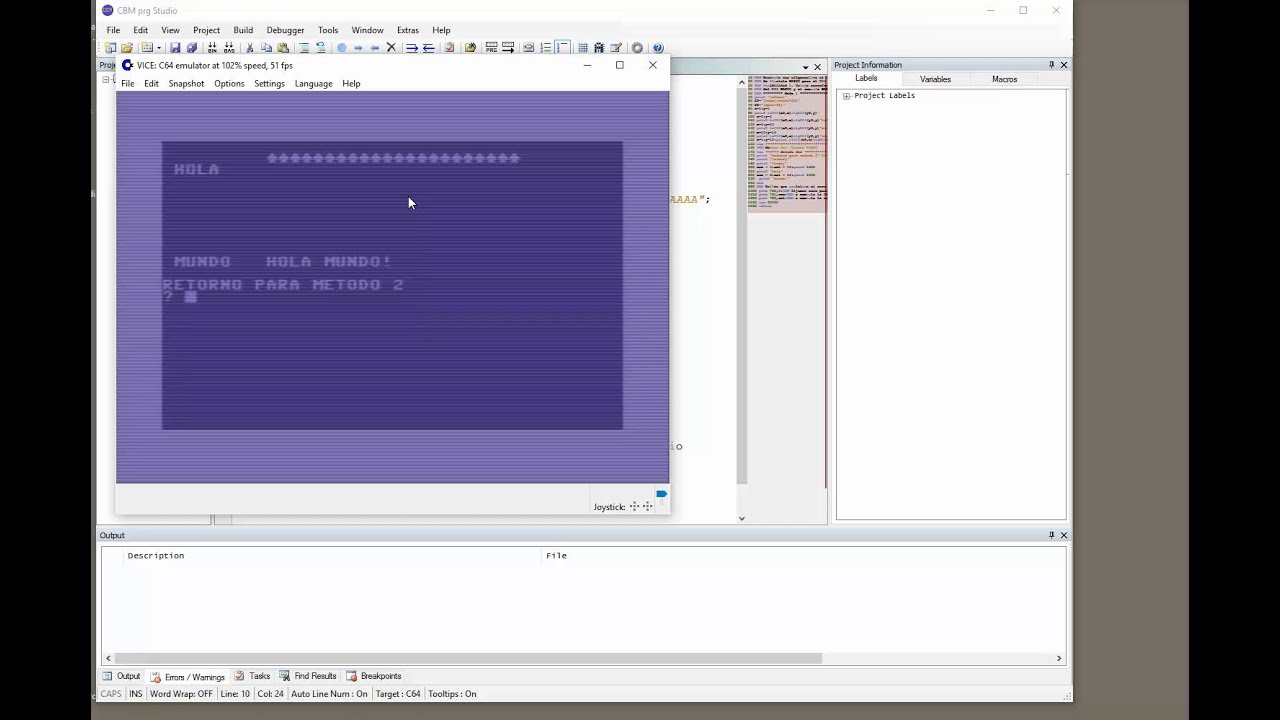Click the grid screen editor icon
Image resolution: width=1280 pixels, height=720 pixels.
[583, 48]
